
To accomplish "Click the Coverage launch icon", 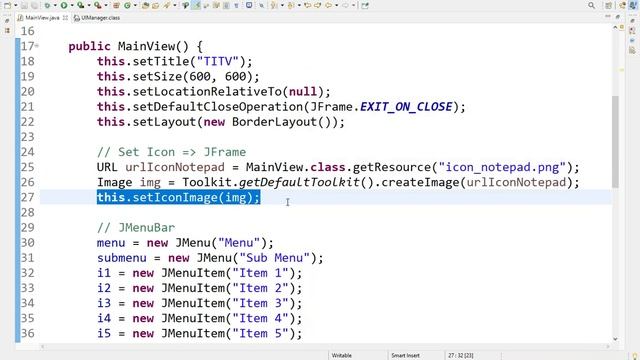I will [x=80, y=5].
